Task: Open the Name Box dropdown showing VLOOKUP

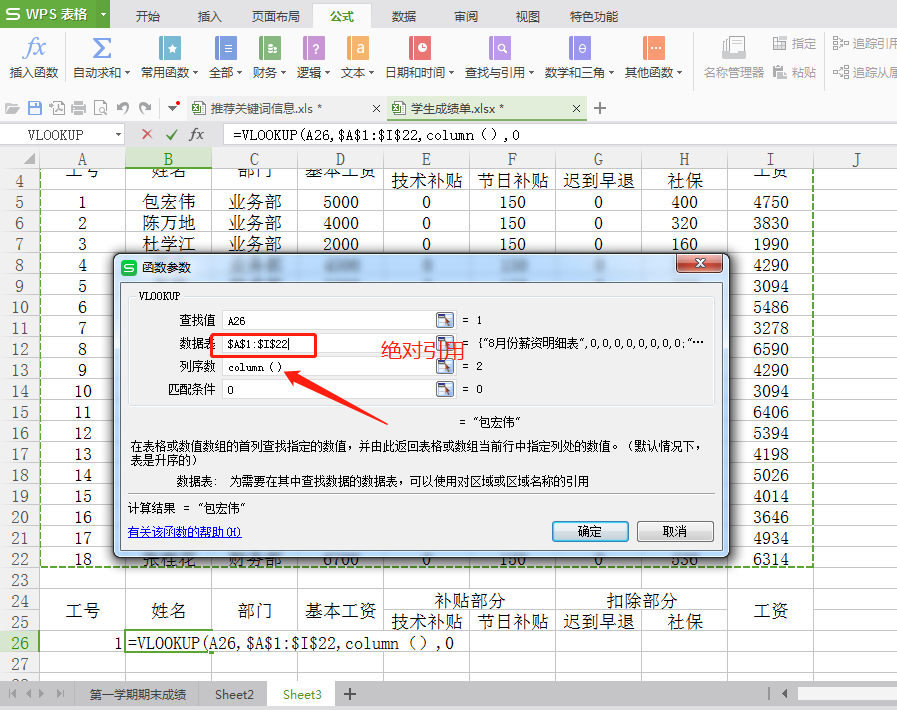Action: (x=118, y=135)
